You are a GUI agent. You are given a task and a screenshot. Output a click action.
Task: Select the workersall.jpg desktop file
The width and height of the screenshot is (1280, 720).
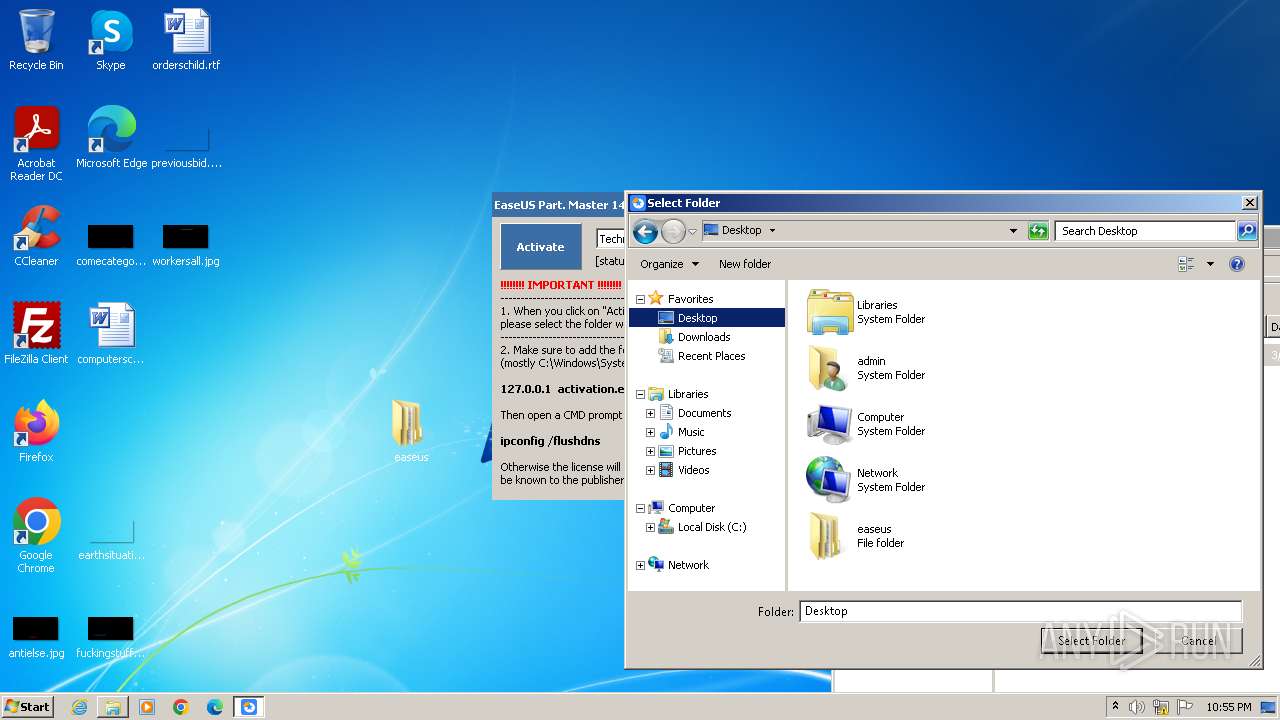(x=186, y=246)
